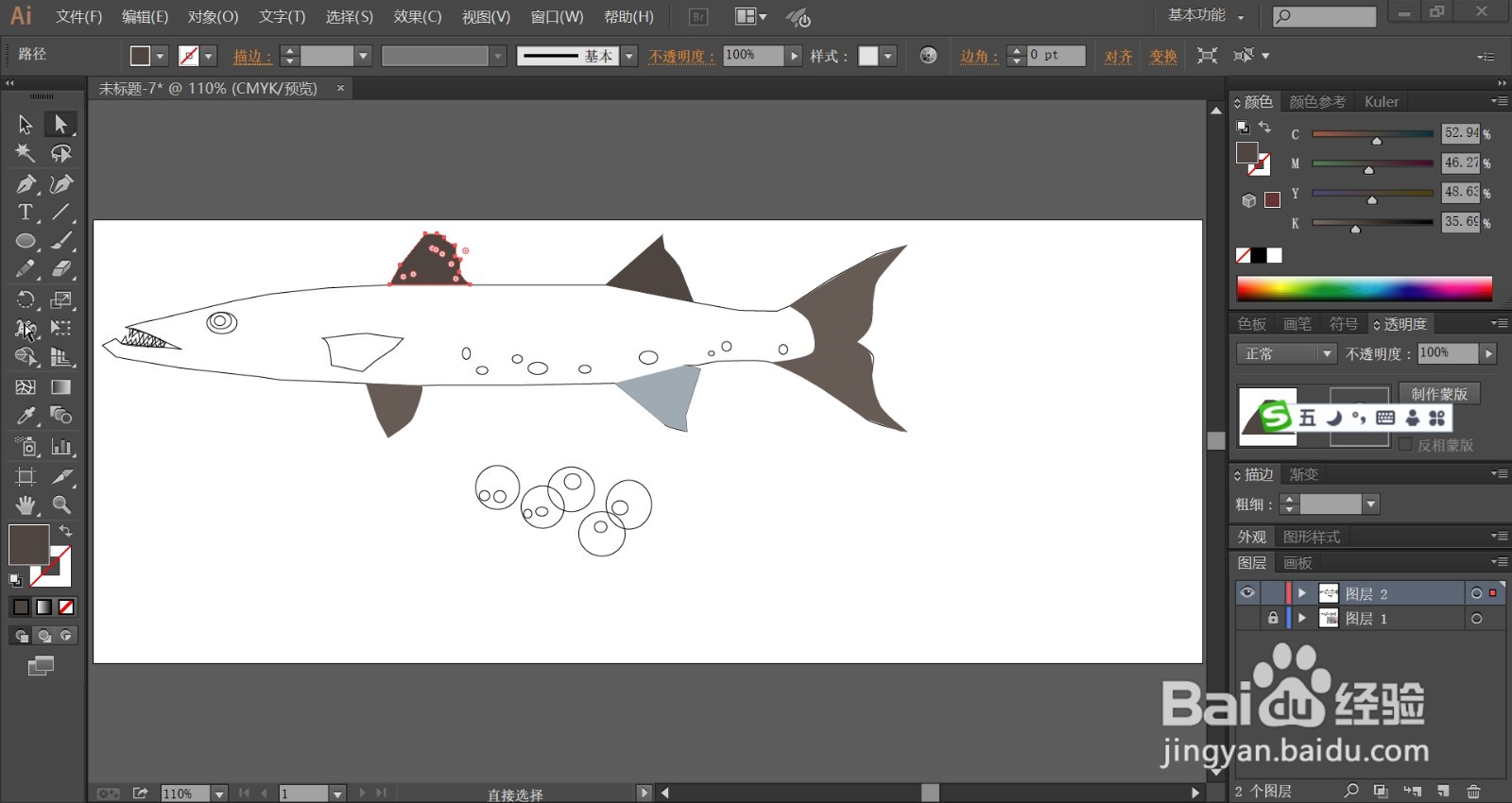Click the target circle of 图层 1

click(1476, 619)
